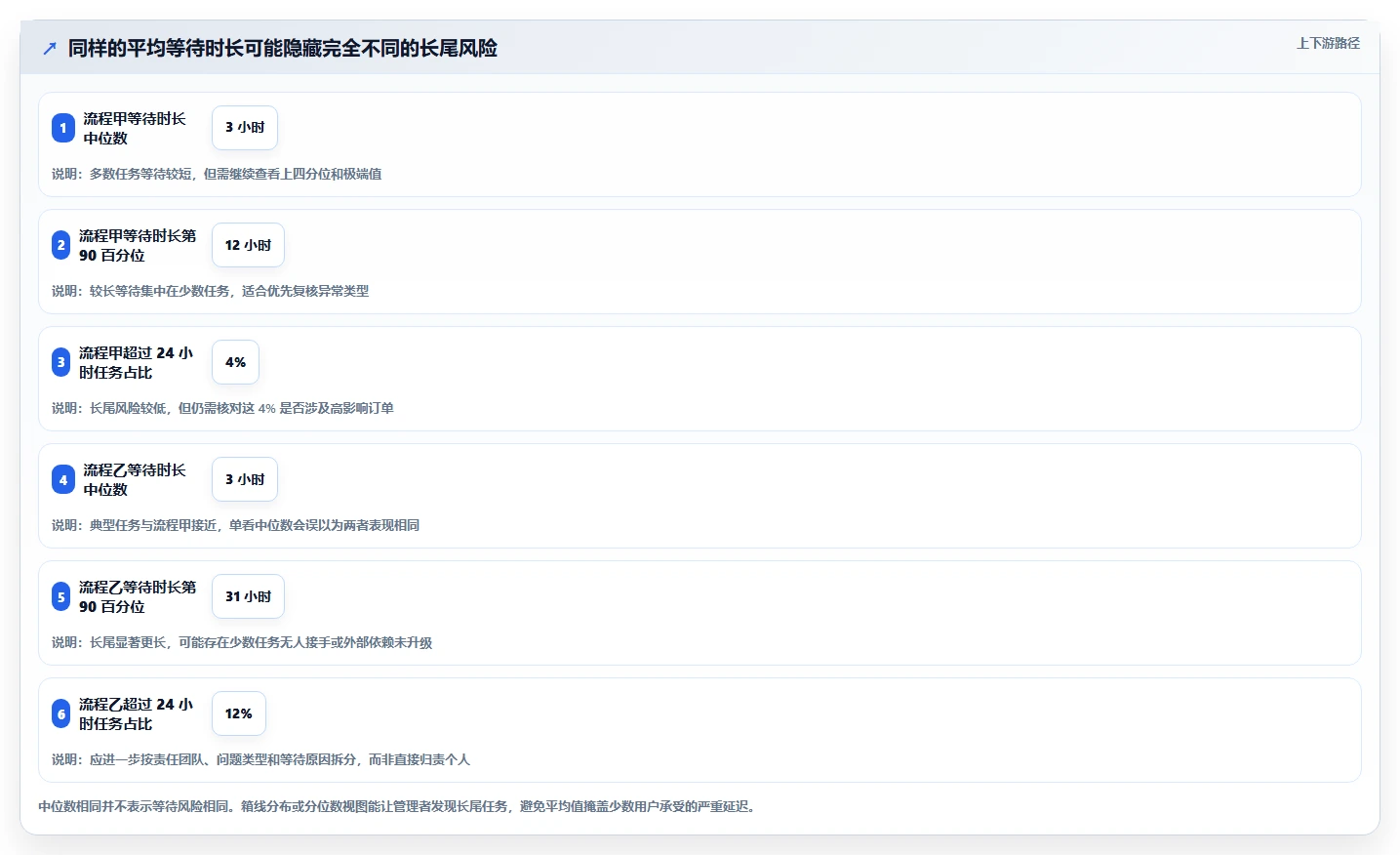This screenshot has width=1400, height=855.
Task: Click the footer text 中位数相同并不表示等待风险相同
Action: tap(397, 806)
